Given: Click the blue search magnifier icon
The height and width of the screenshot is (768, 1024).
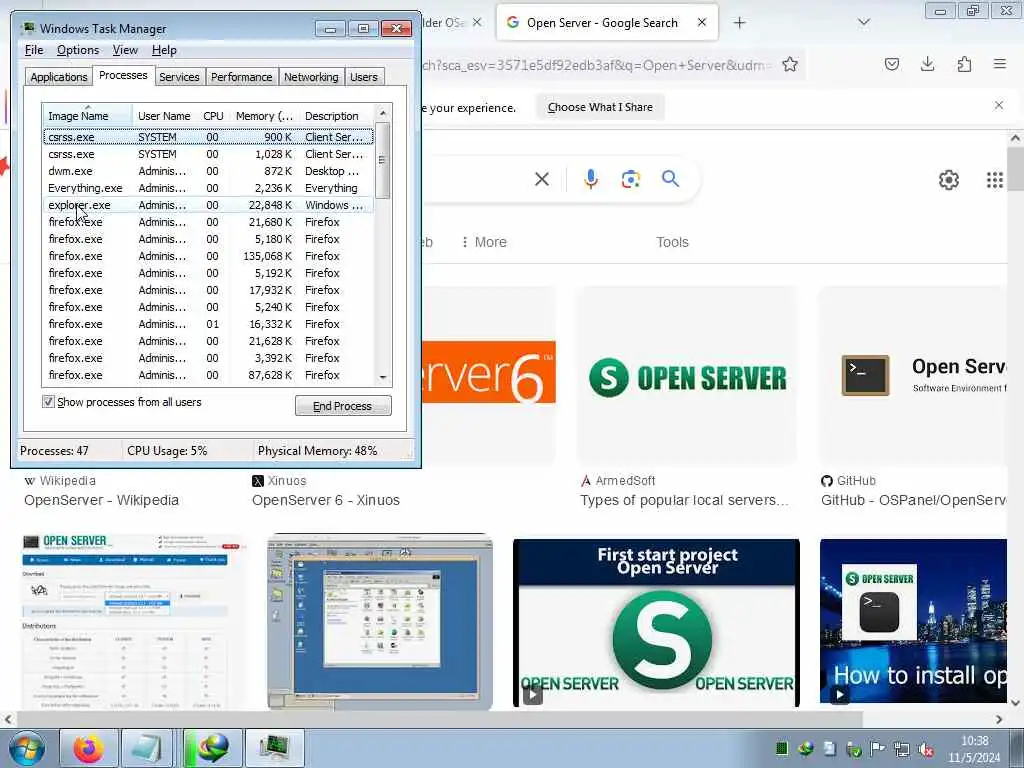Looking at the screenshot, I should tap(671, 178).
